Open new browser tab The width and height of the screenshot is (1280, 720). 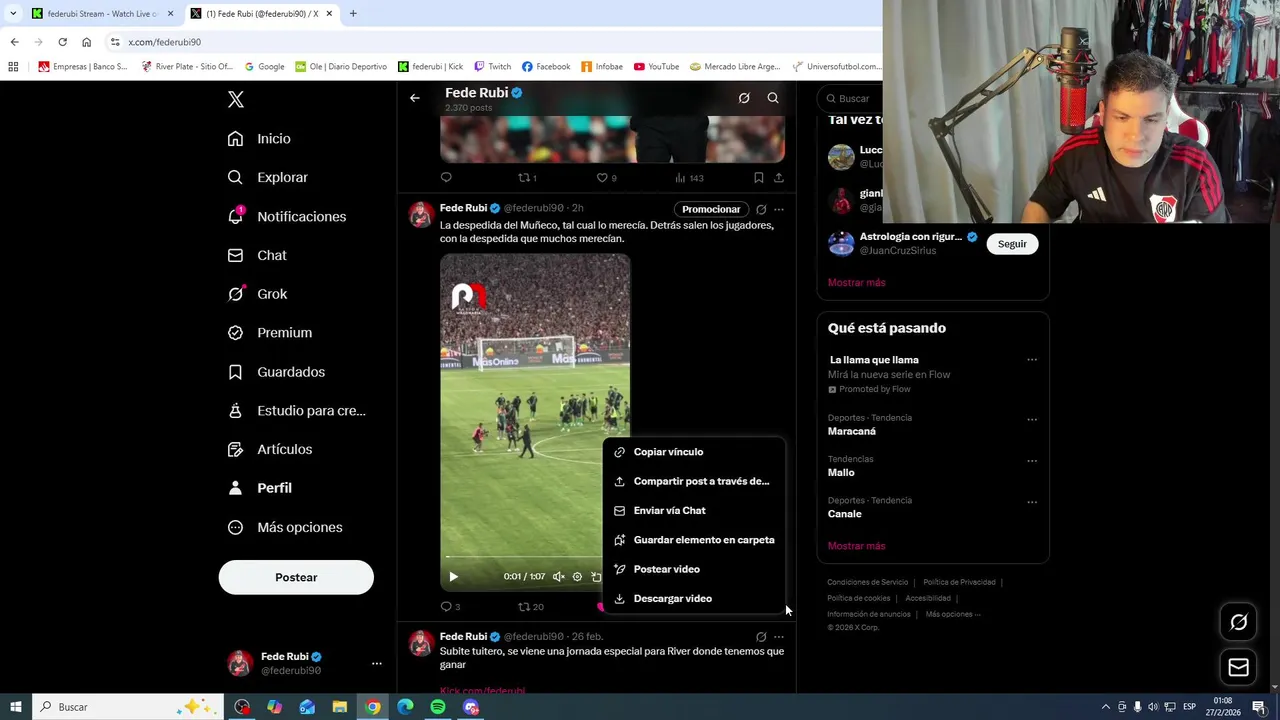[x=353, y=14]
